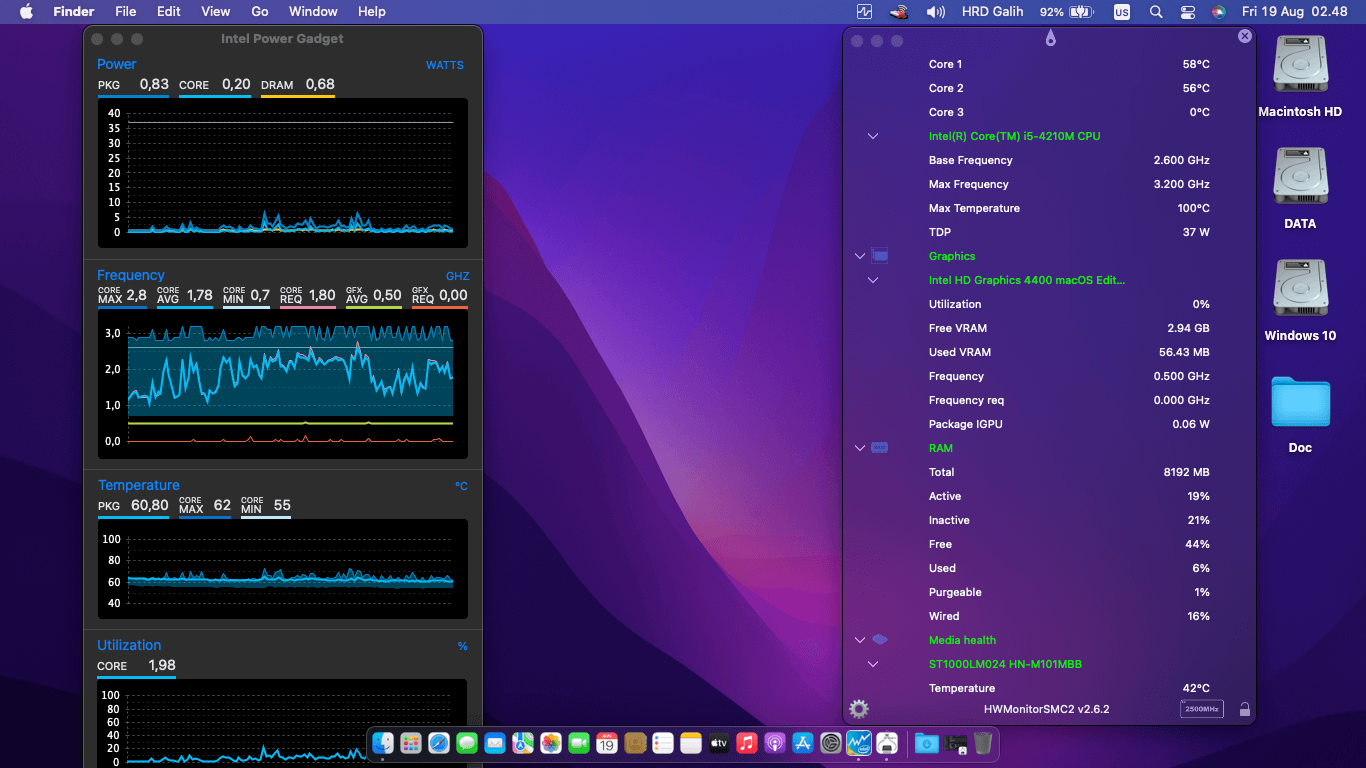The image size is (1366, 768).
Task: Open Control Center in menu bar
Action: (1187, 12)
